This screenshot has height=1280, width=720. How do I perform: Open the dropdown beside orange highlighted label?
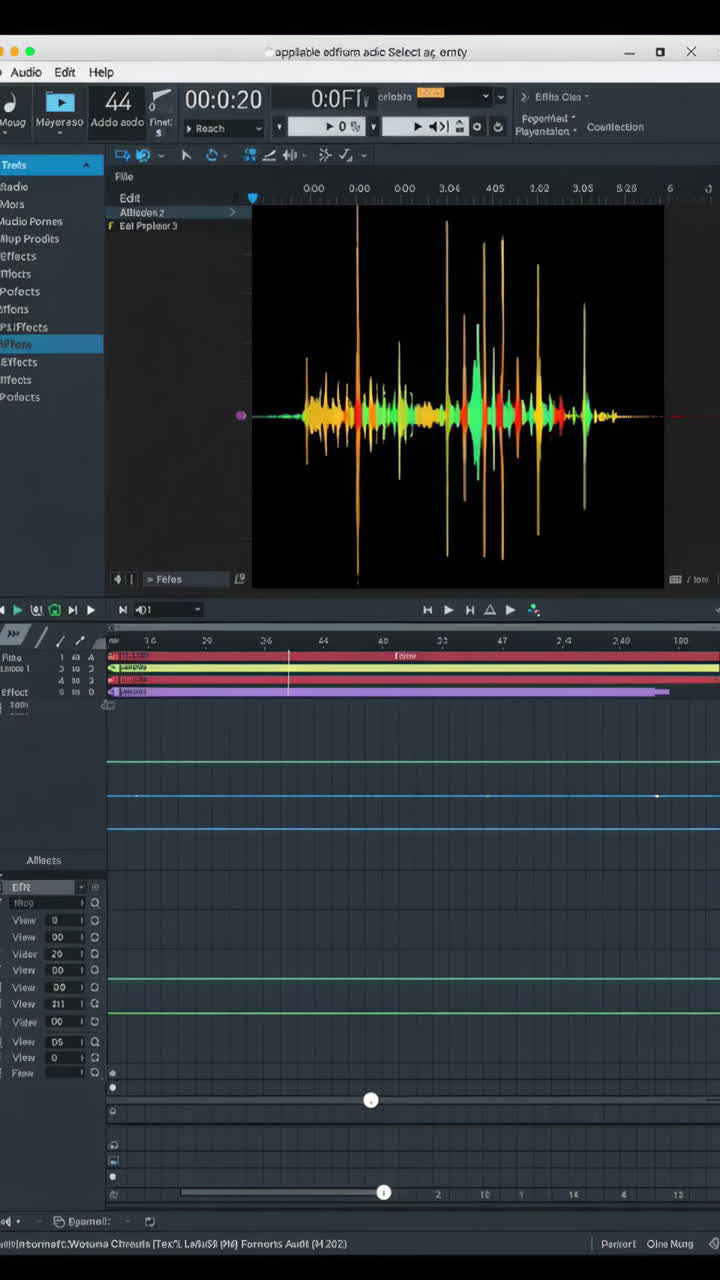tap(486, 96)
